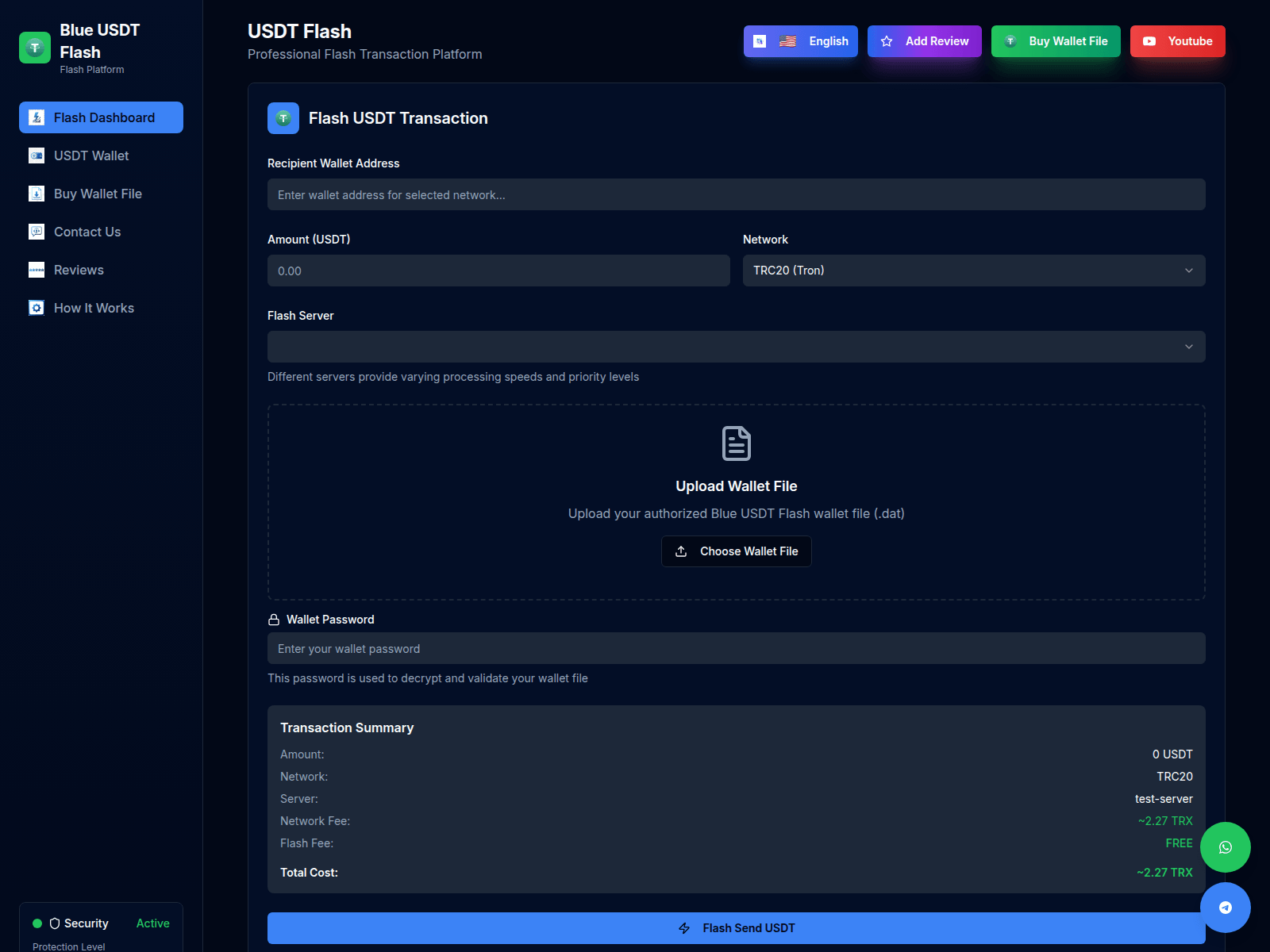This screenshot has width=1270, height=952.
Task: Click the Upload Wallet File heading
Action: 737,486
